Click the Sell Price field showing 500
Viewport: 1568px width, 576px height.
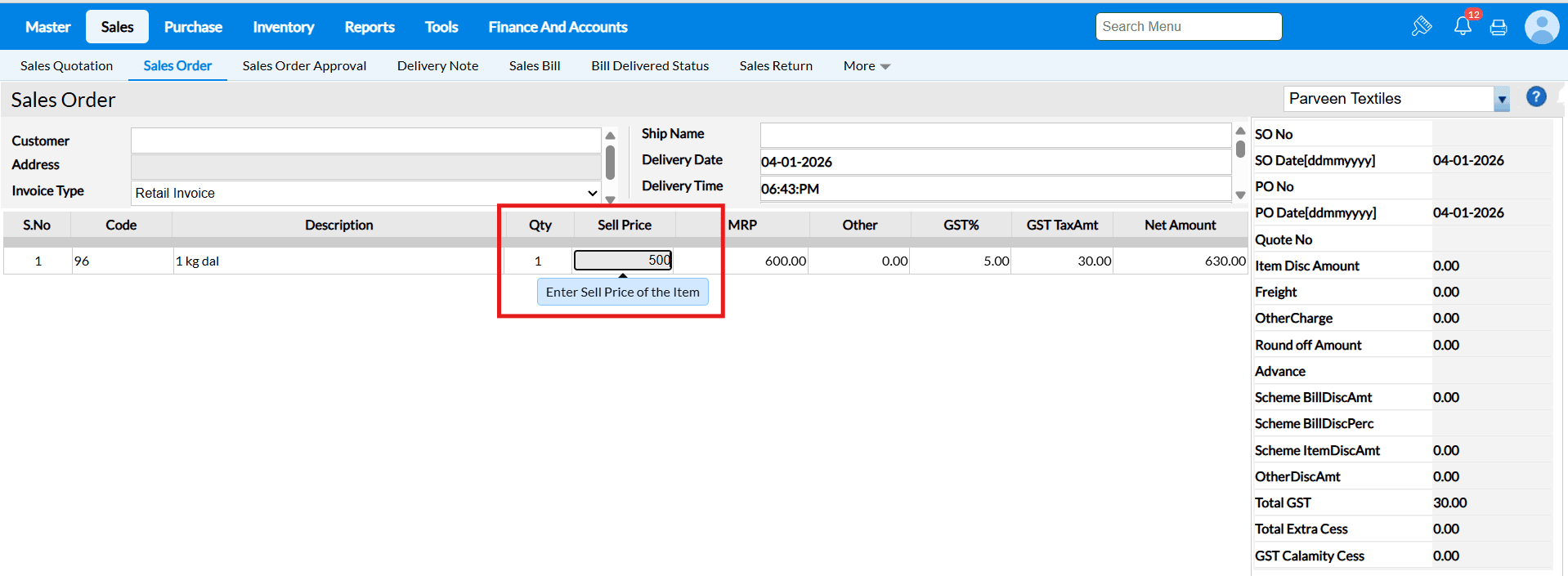tap(623, 261)
